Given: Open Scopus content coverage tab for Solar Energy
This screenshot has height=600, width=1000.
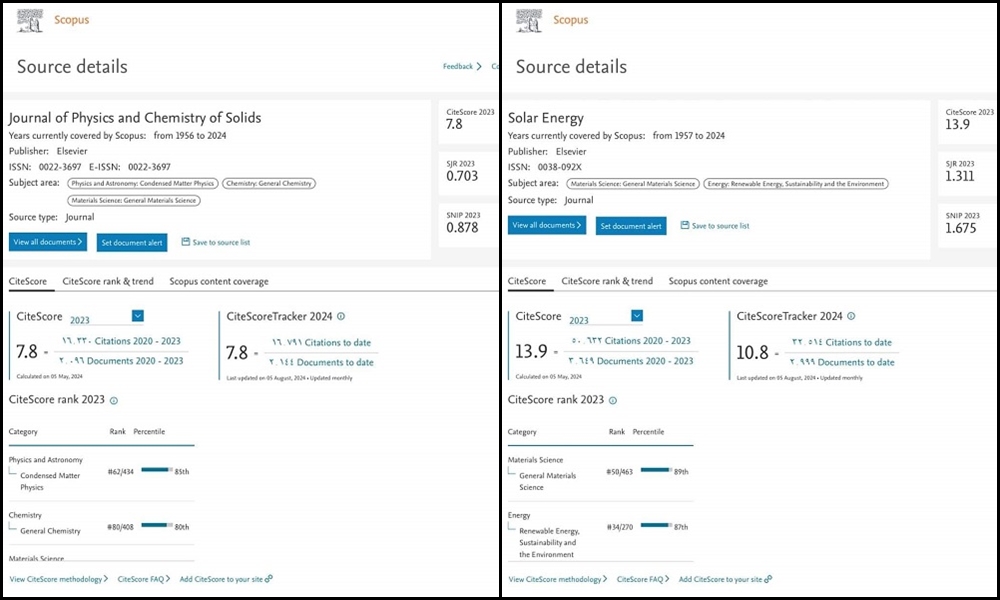Looking at the screenshot, I should coord(718,282).
